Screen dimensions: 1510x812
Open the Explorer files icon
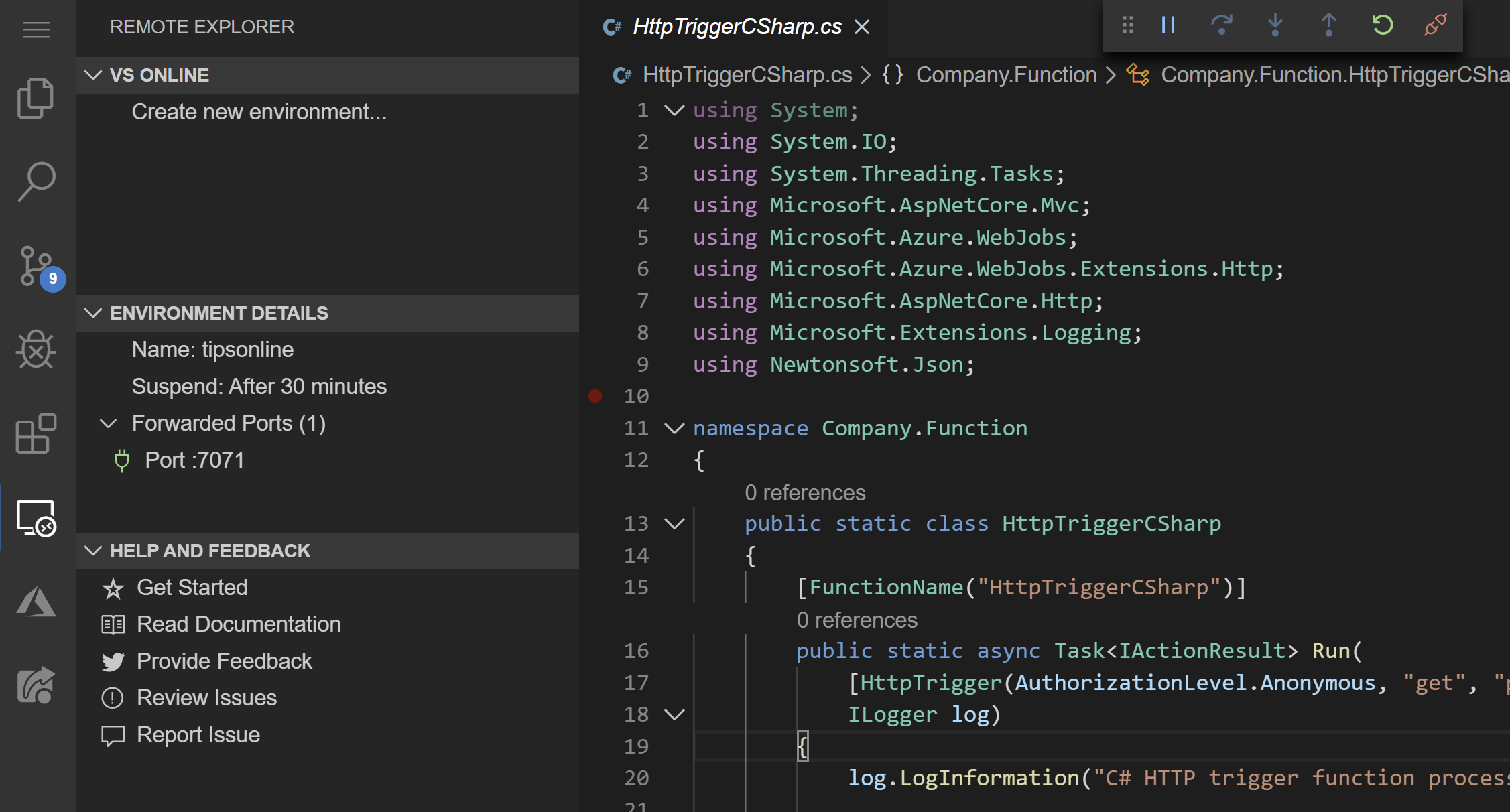point(36,98)
